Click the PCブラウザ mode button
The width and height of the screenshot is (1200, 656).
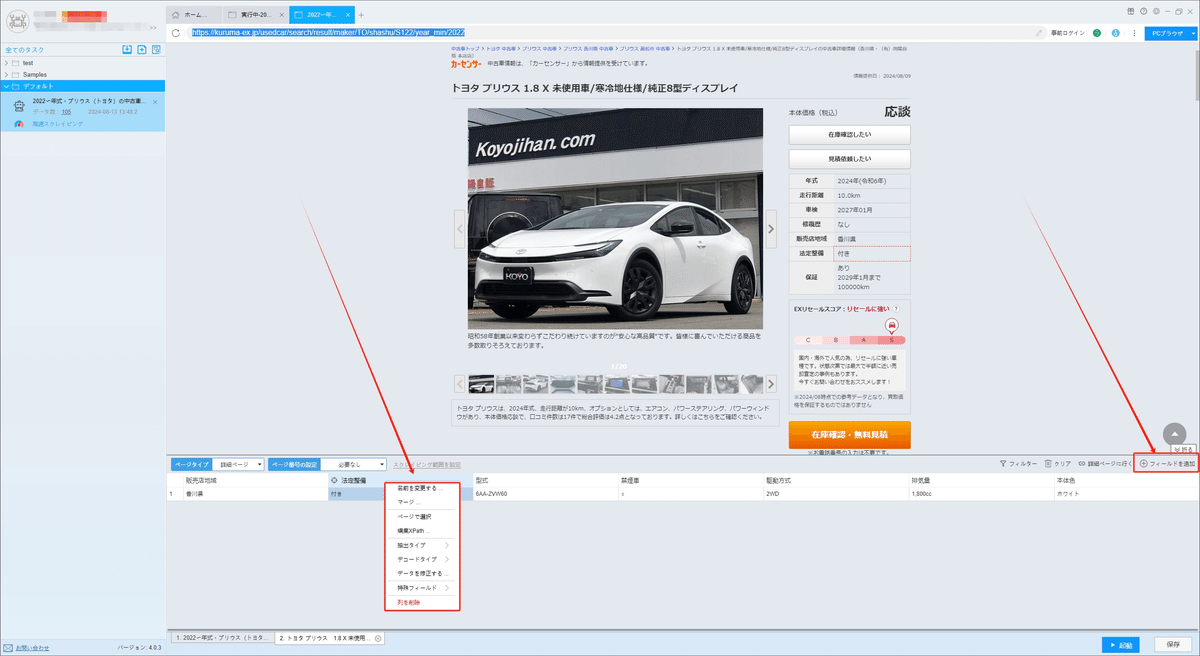pyautogui.click(x=1166, y=33)
